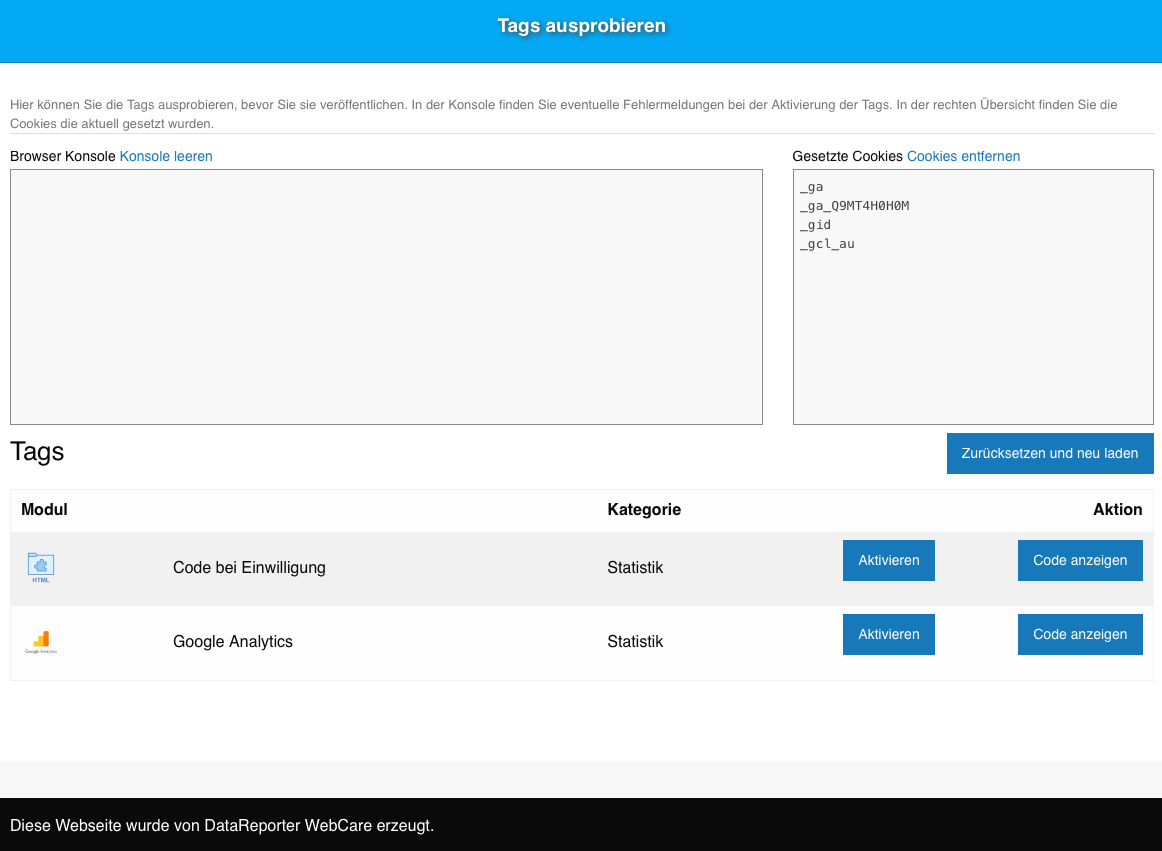Select the _ga_Q9MT4H0H0M cookie entry
The width and height of the screenshot is (1162, 851).
click(854, 206)
